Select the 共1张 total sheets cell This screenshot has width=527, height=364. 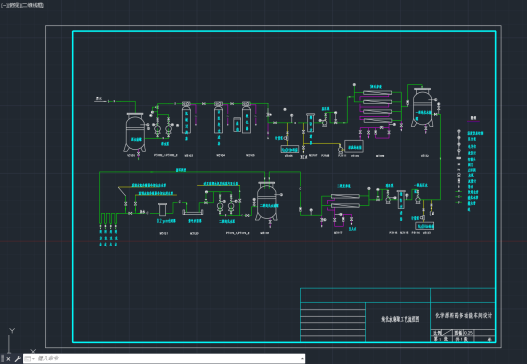coord(462,339)
